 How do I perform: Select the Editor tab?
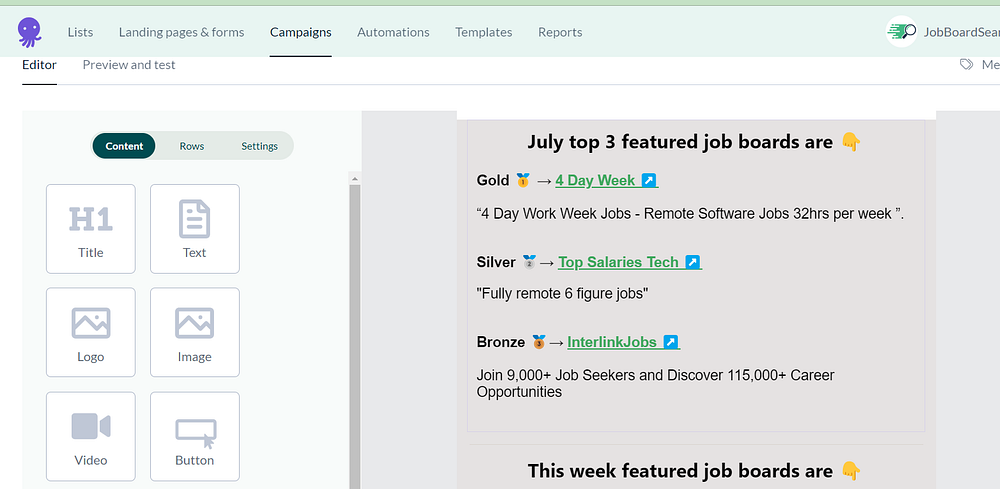pos(39,65)
